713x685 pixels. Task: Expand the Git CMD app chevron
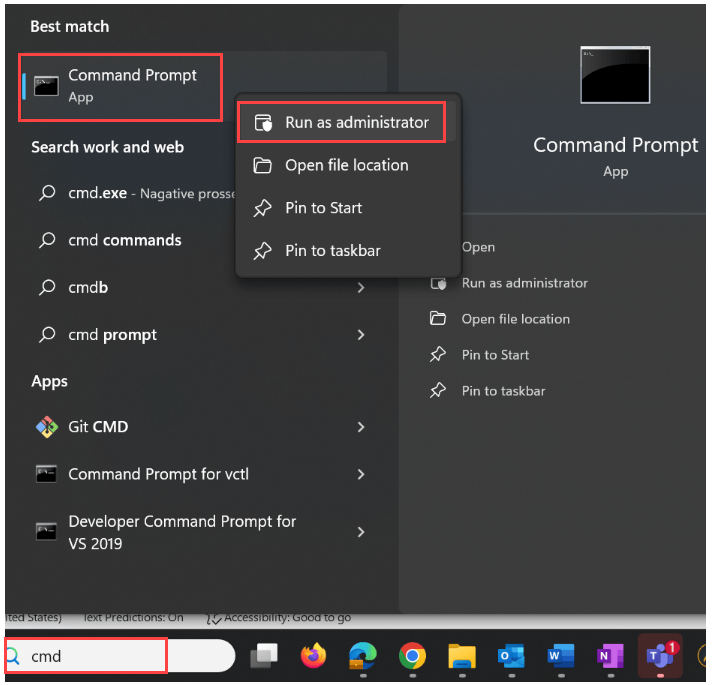coord(361,427)
